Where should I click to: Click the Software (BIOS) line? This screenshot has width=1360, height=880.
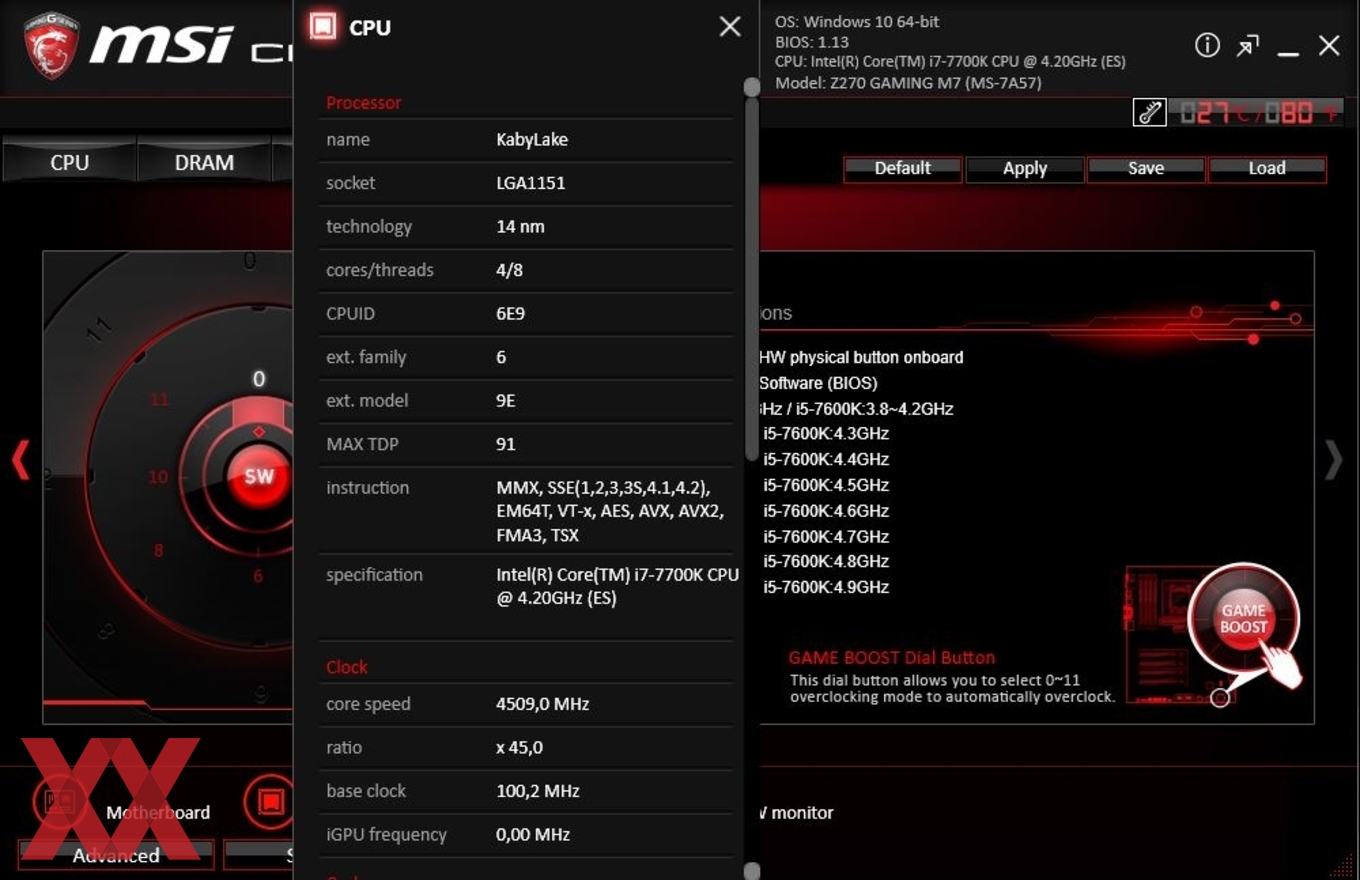click(818, 383)
